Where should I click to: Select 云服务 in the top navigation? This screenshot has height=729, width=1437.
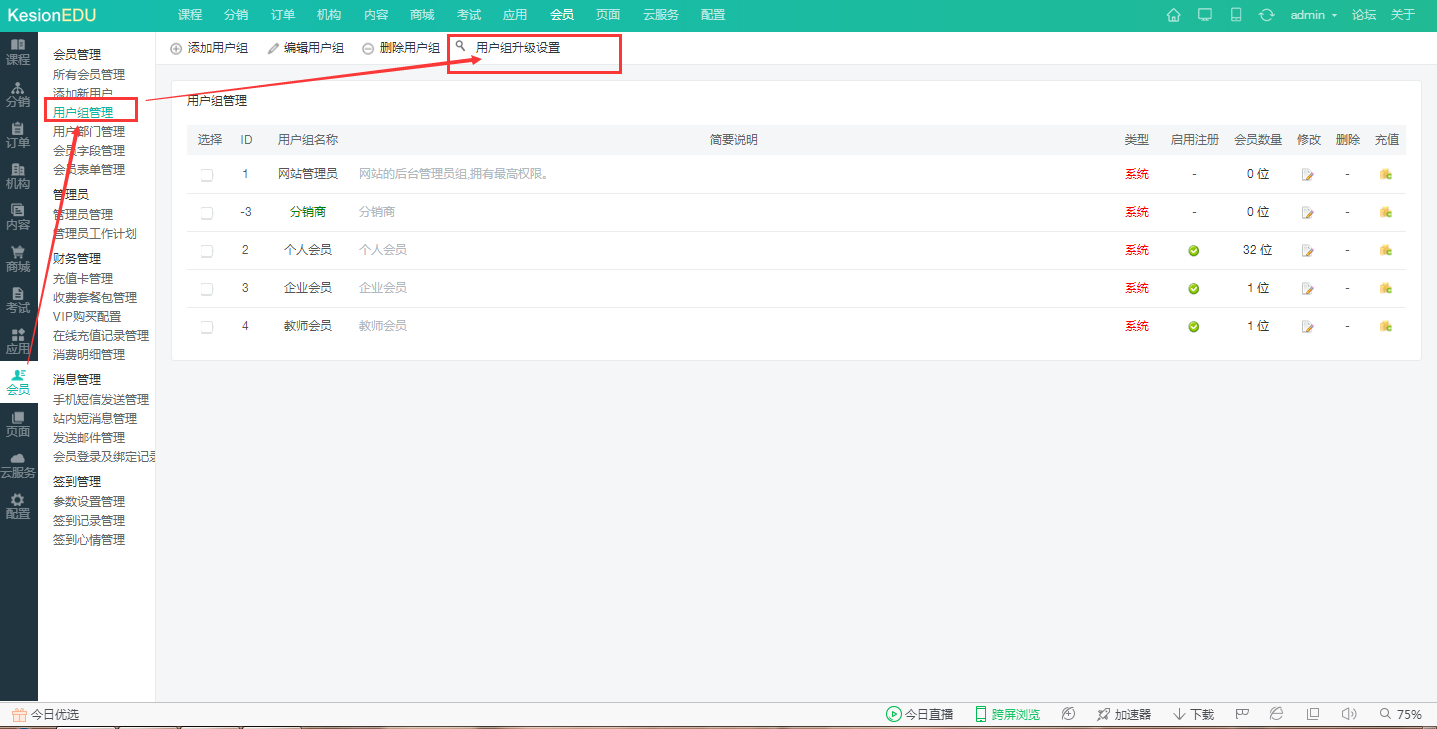pyautogui.click(x=661, y=15)
